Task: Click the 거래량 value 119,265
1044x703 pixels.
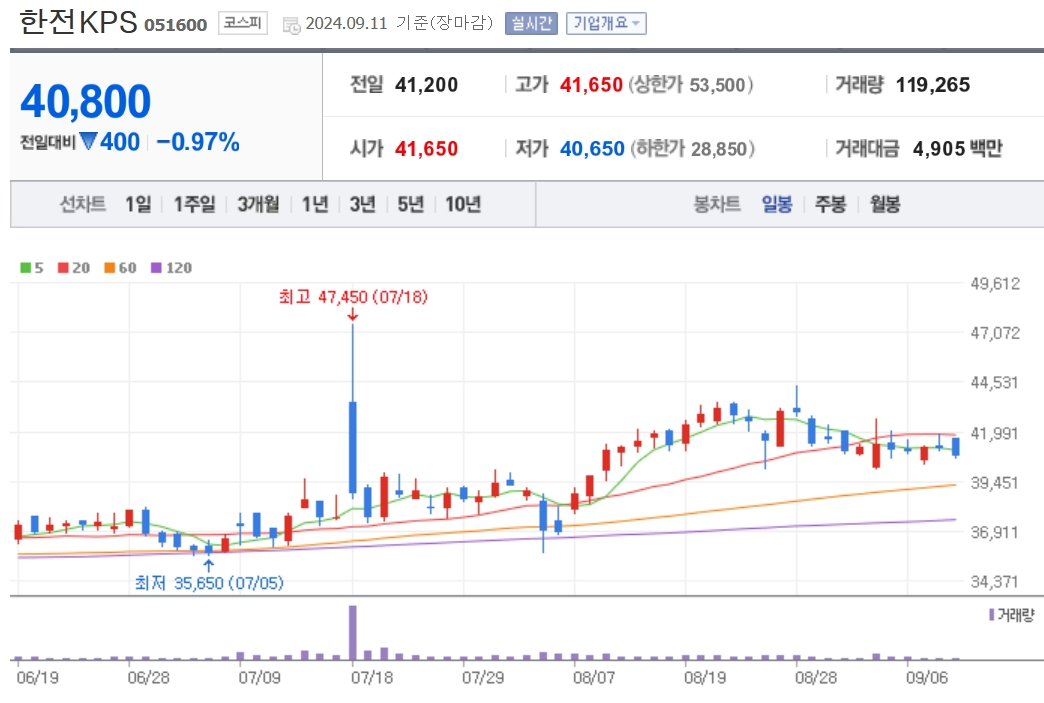Action: [x=933, y=85]
